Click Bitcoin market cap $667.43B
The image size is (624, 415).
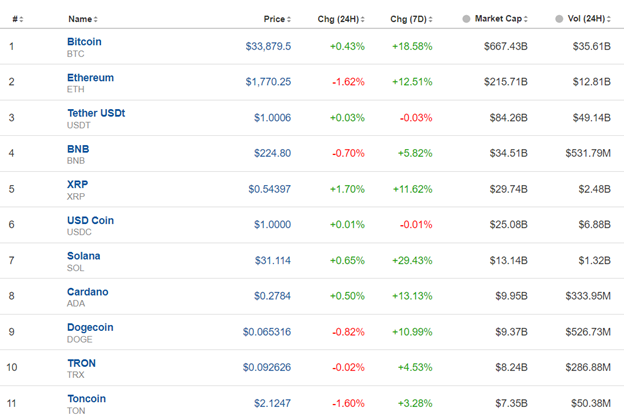tap(506, 47)
